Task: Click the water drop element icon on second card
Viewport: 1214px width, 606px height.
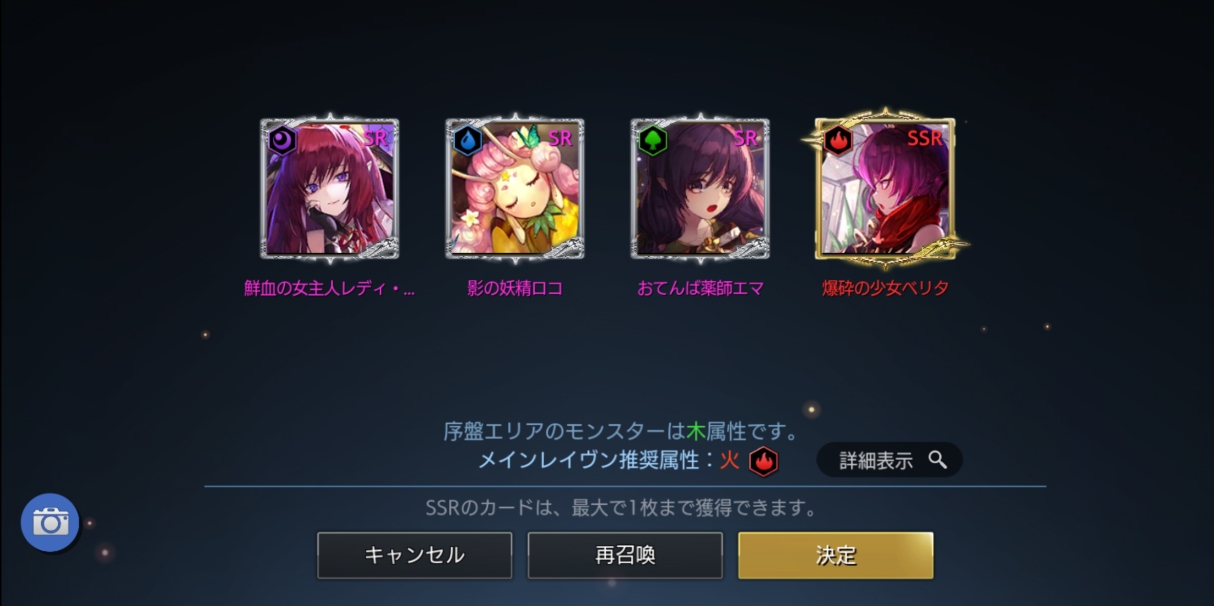Action: [467, 140]
